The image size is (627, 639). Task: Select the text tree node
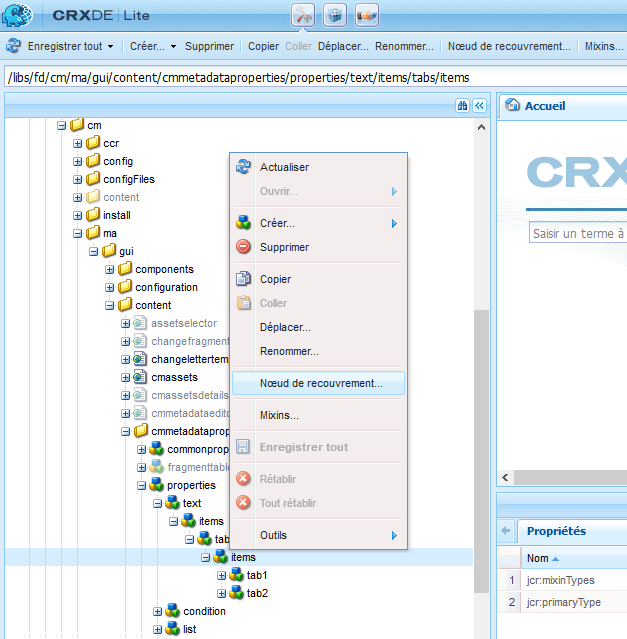pyautogui.click(x=191, y=503)
